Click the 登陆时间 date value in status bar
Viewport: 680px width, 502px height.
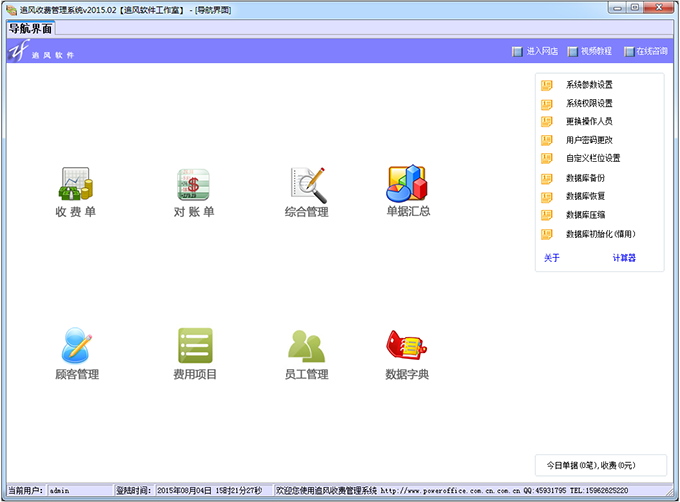pyautogui.click(x=209, y=491)
